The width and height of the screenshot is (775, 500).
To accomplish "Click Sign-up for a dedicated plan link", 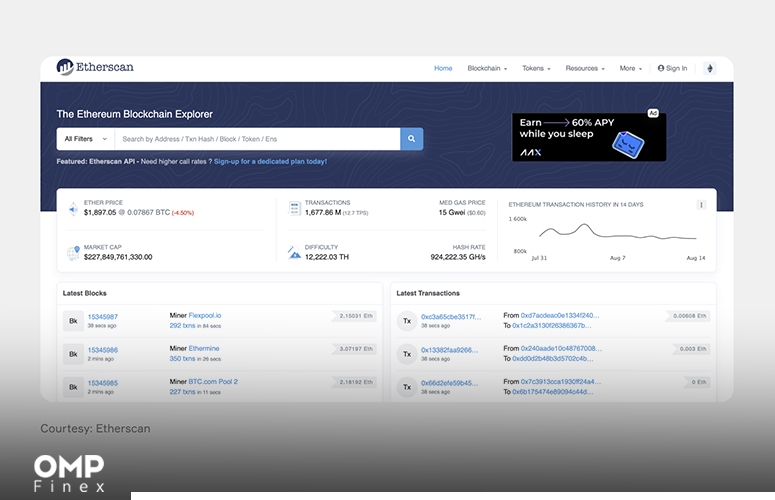I will pos(270,162).
